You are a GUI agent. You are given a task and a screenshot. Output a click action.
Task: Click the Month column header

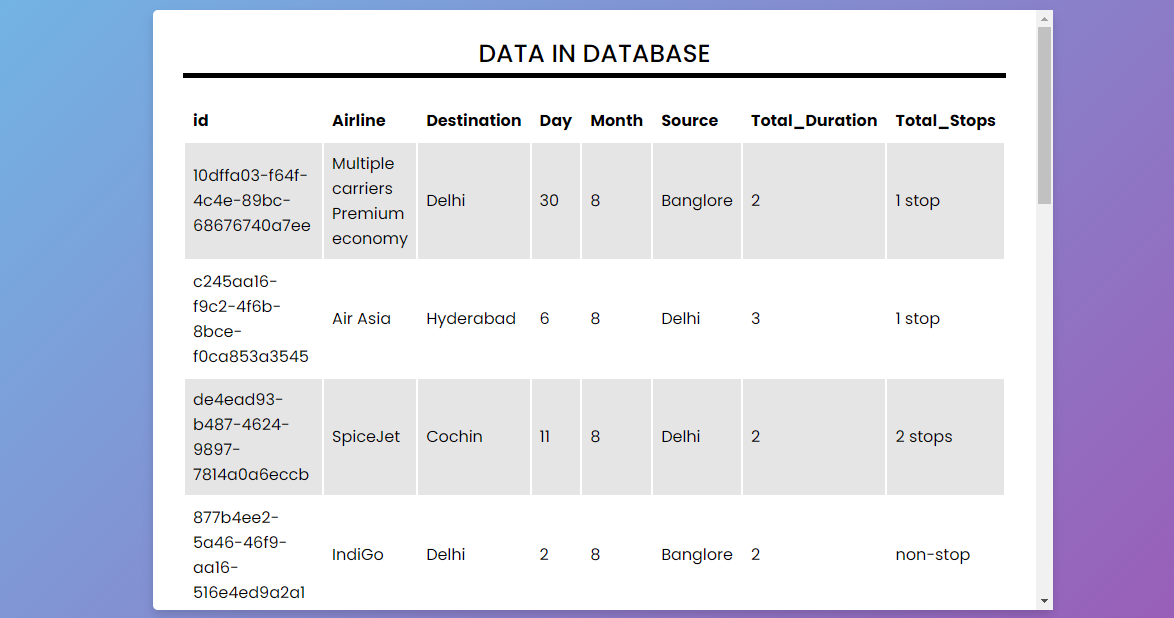click(x=616, y=120)
